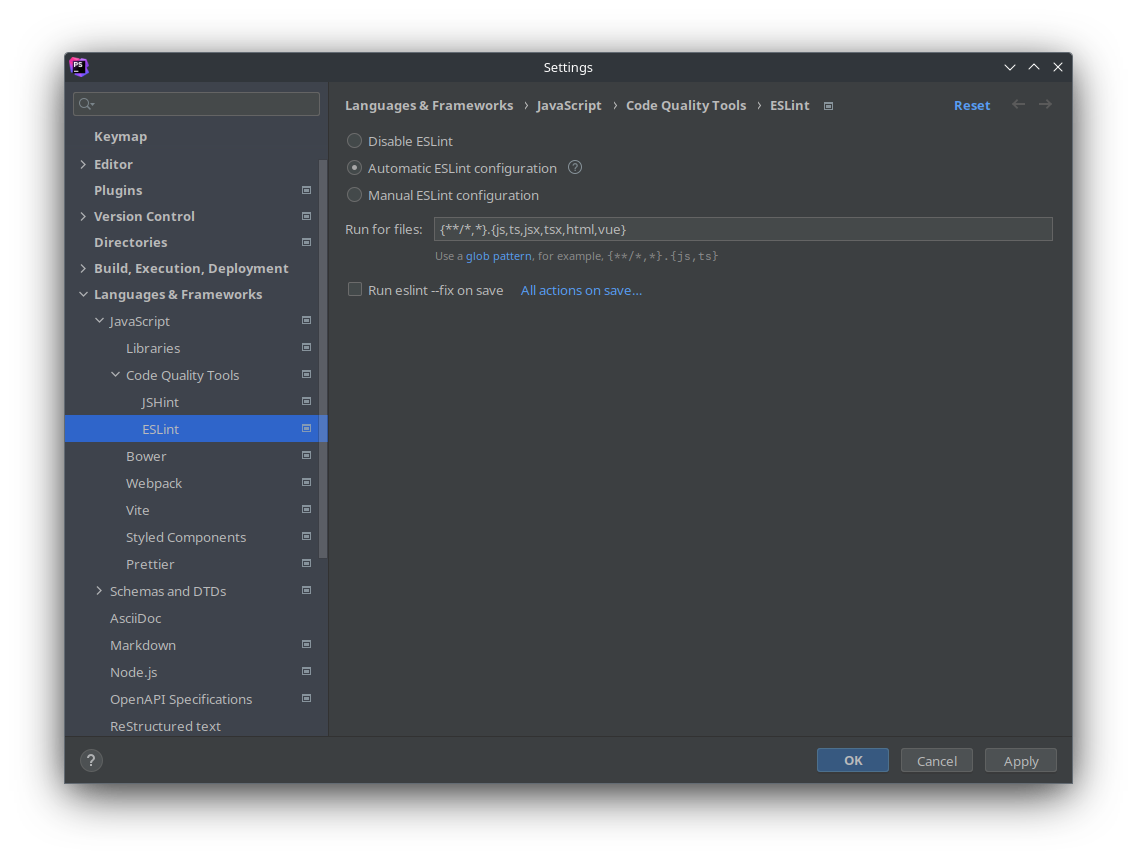The width and height of the screenshot is (1137, 860).
Task: Select JSHint in the settings tree
Action: [160, 402]
